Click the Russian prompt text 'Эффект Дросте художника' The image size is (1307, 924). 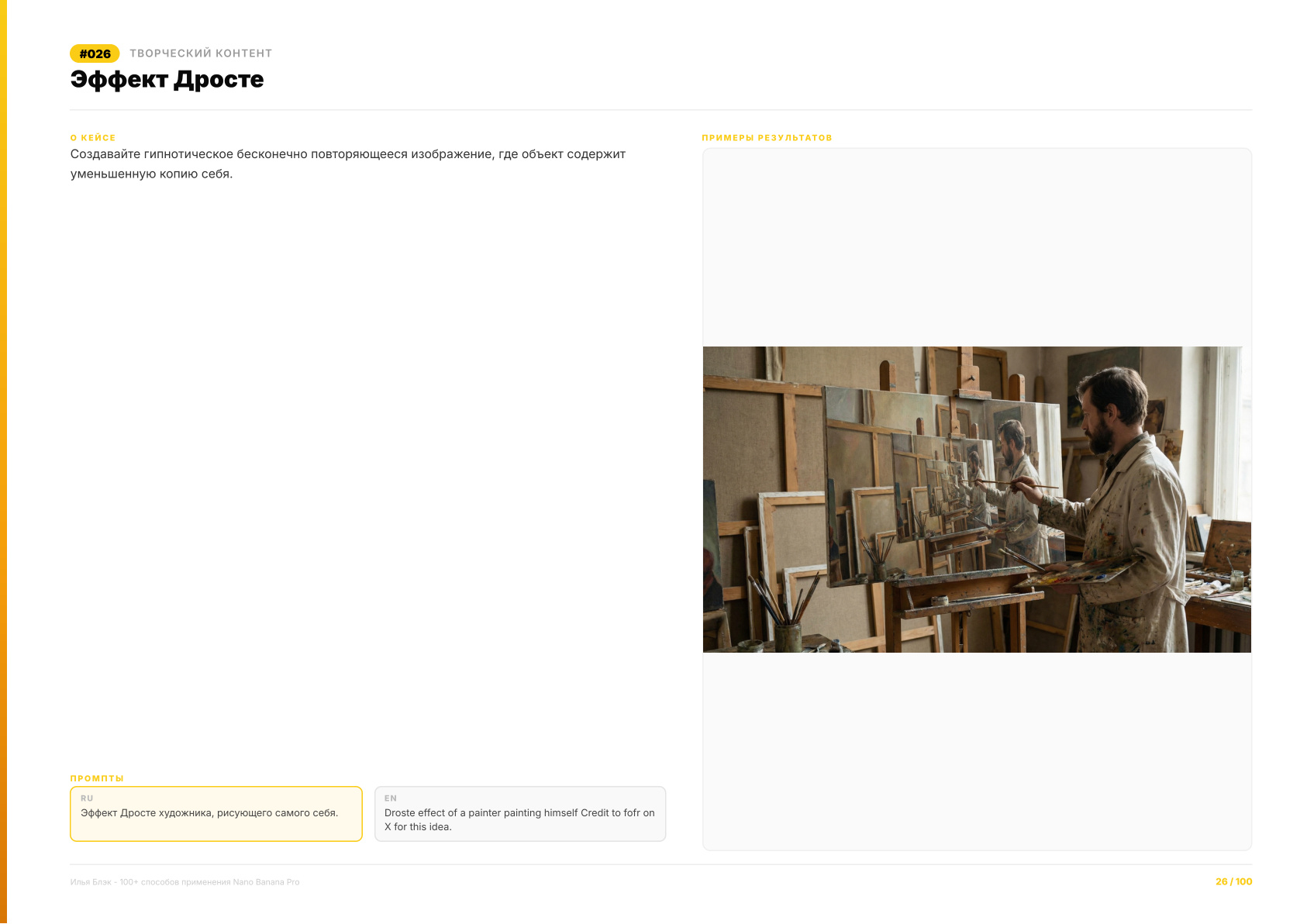[x=209, y=813]
